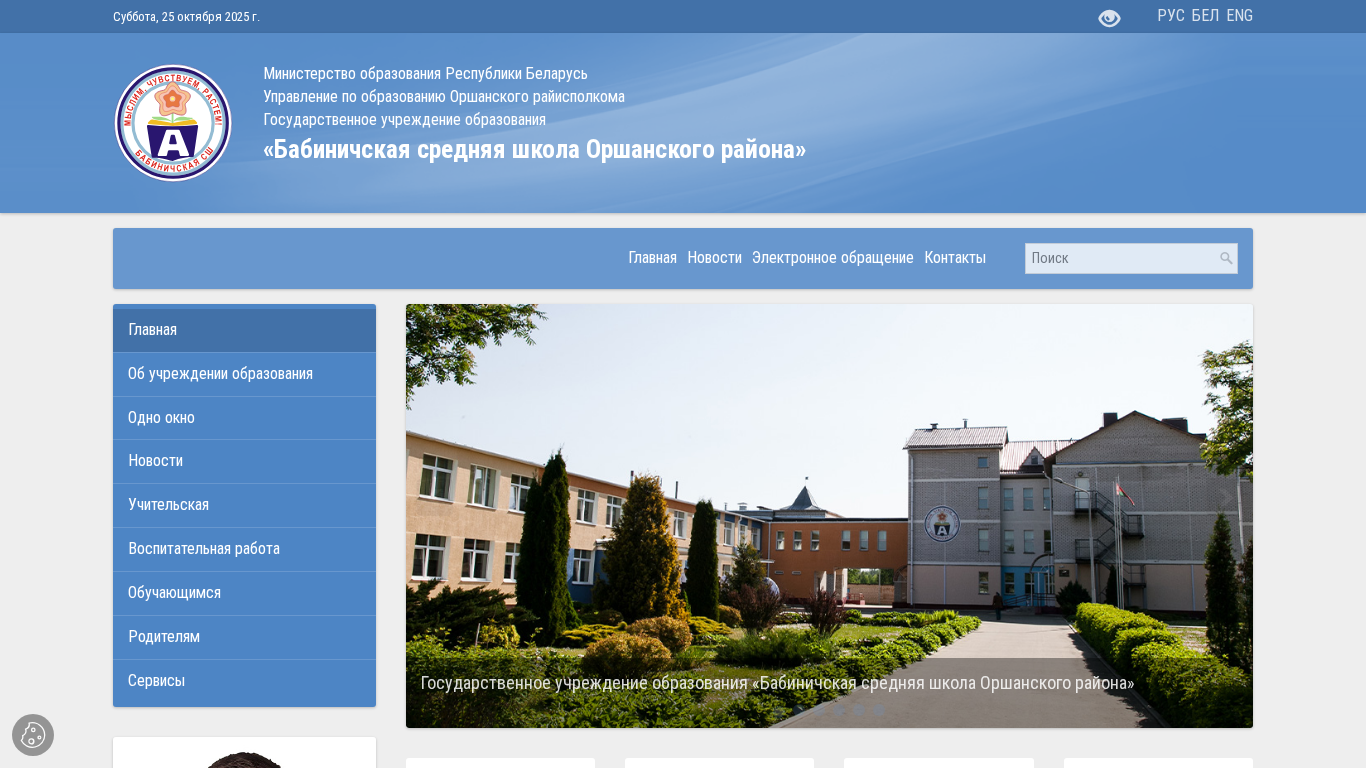
Task: Open Об учреждении образования sidebar section
Action: click(x=244, y=374)
